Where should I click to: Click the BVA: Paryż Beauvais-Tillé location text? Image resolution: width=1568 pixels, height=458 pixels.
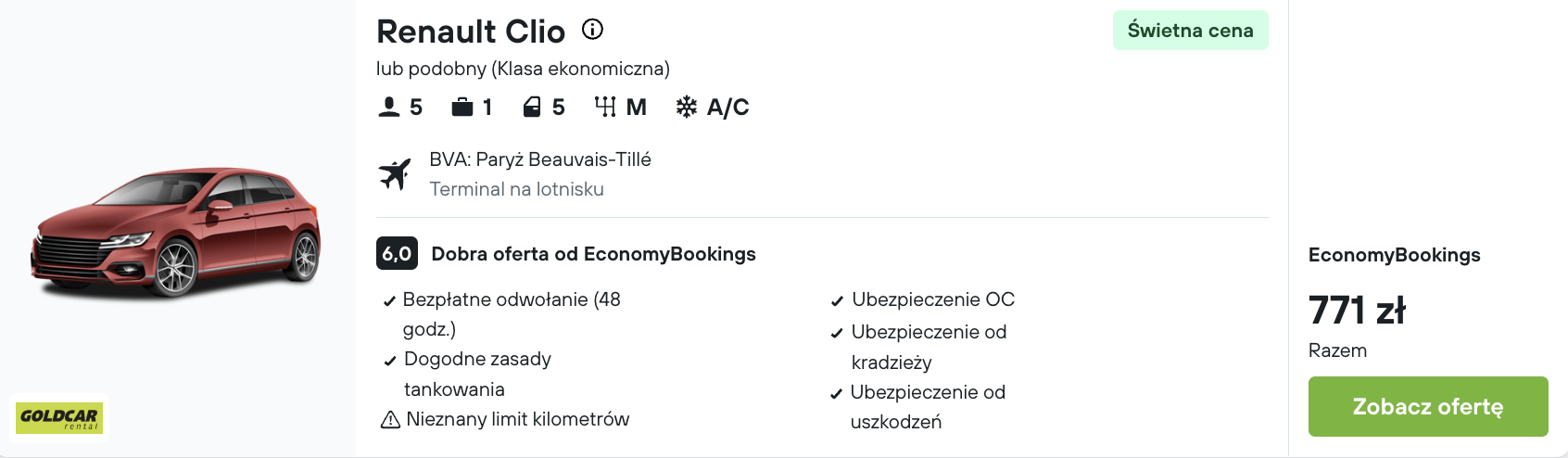click(x=540, y=159)
